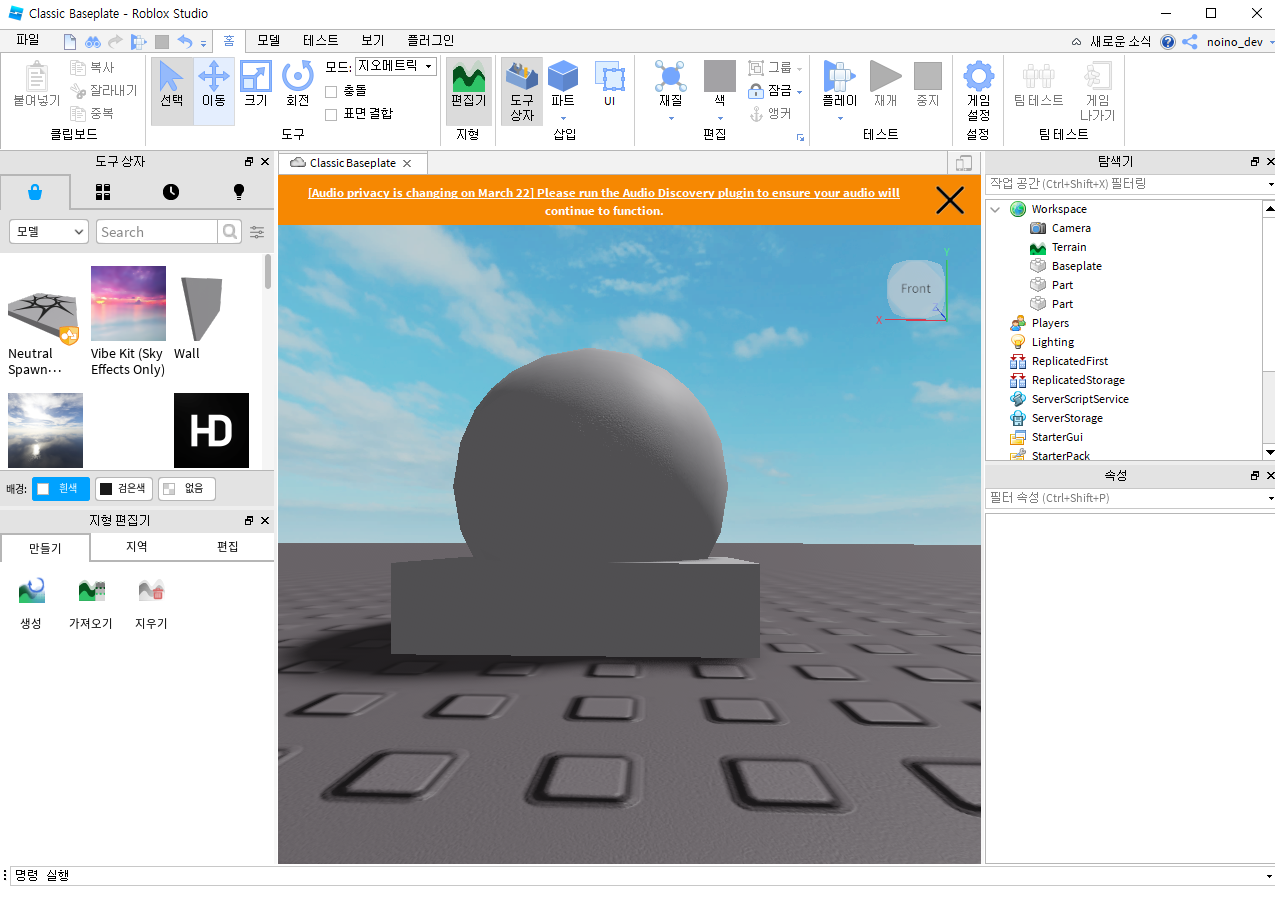Screen dimensions: 1275x911
Task: Click the UI insert icon
Action: click(609, 85)
